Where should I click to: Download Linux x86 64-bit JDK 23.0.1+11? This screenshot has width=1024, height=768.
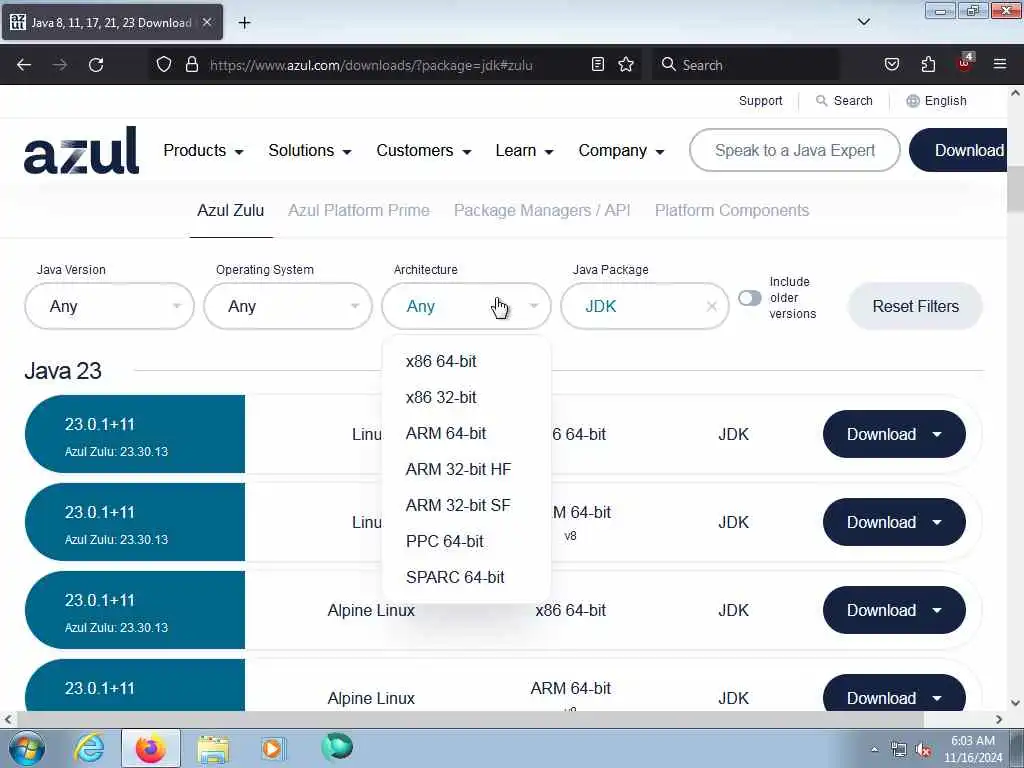tap(894, 434)
